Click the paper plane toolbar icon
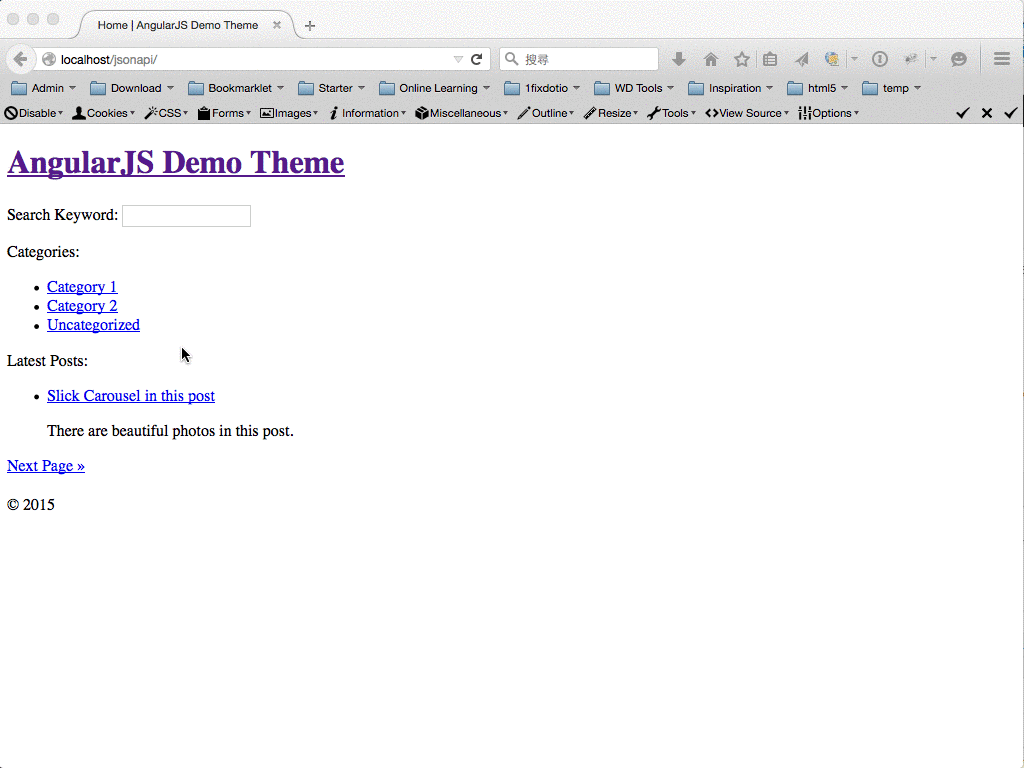This screenshot has width=1024, height=768. pos(801,59)
